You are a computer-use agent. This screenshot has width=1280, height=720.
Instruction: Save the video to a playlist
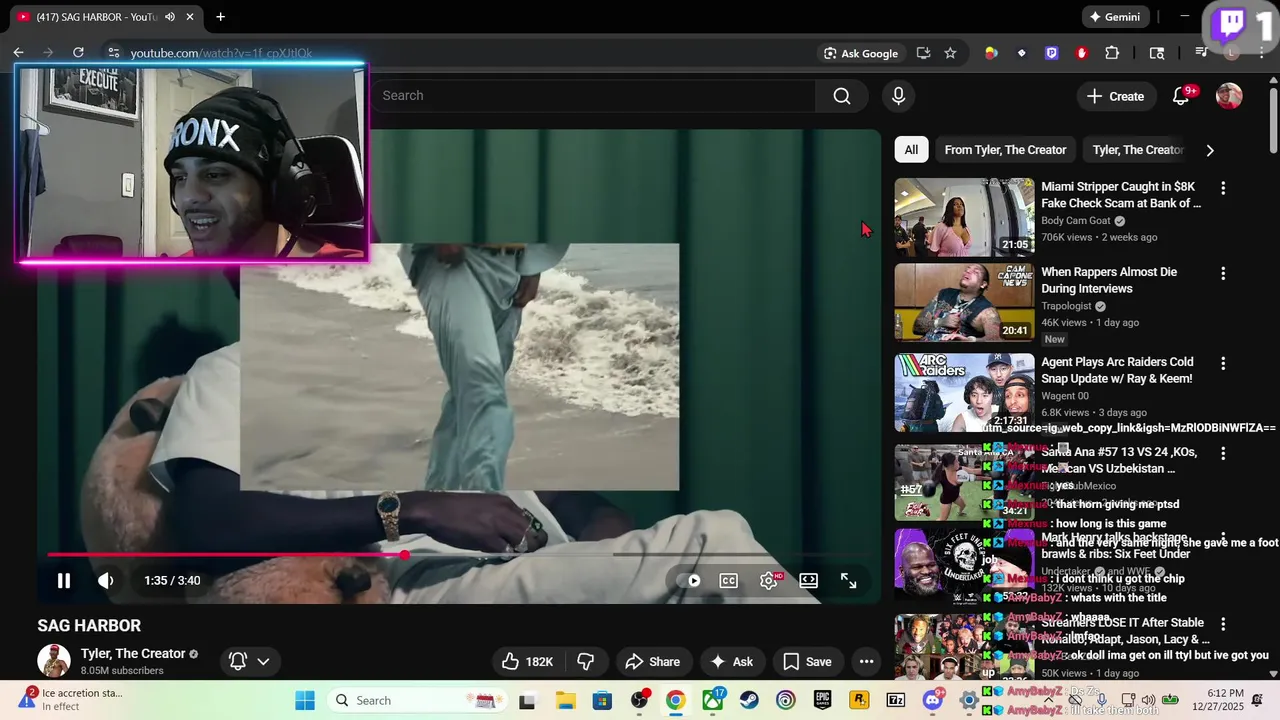[x=807, y=661]
